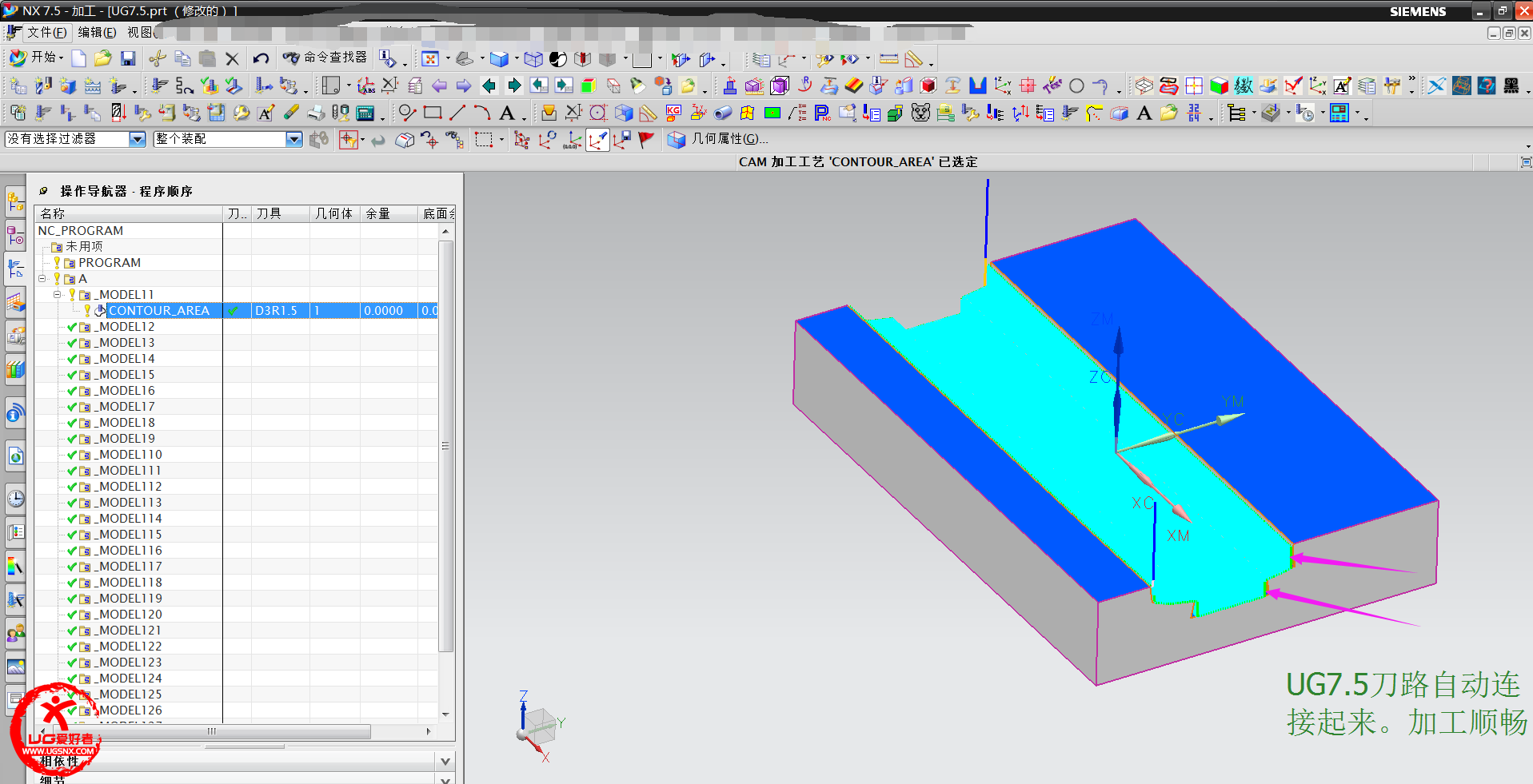Expand the 相依性 panel chevron
This screenshot has height=784, width=1533.
446,761
